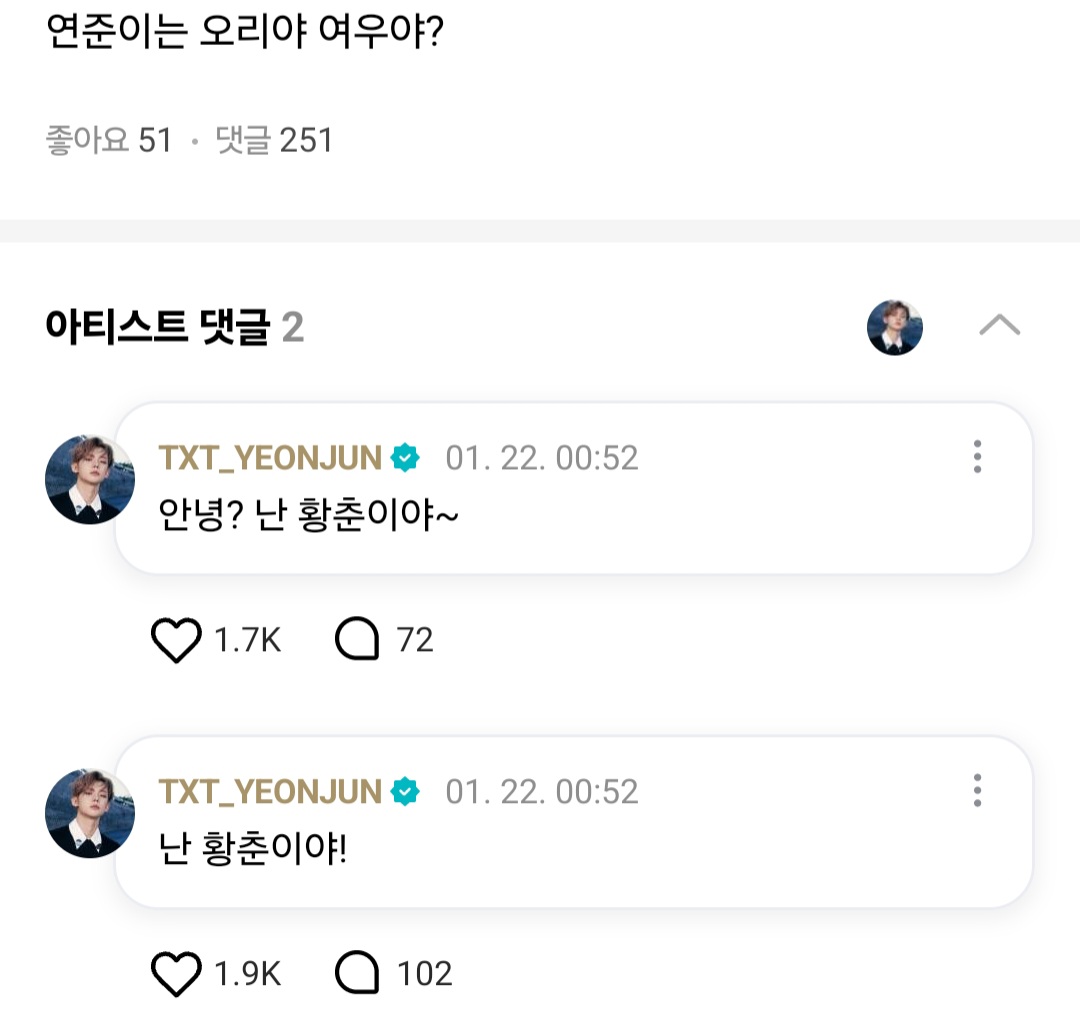Screen dimensions: 1080x1017
Task: Like the '안녕? 난 황춘이야~' comment
Action: click(176, 640)
